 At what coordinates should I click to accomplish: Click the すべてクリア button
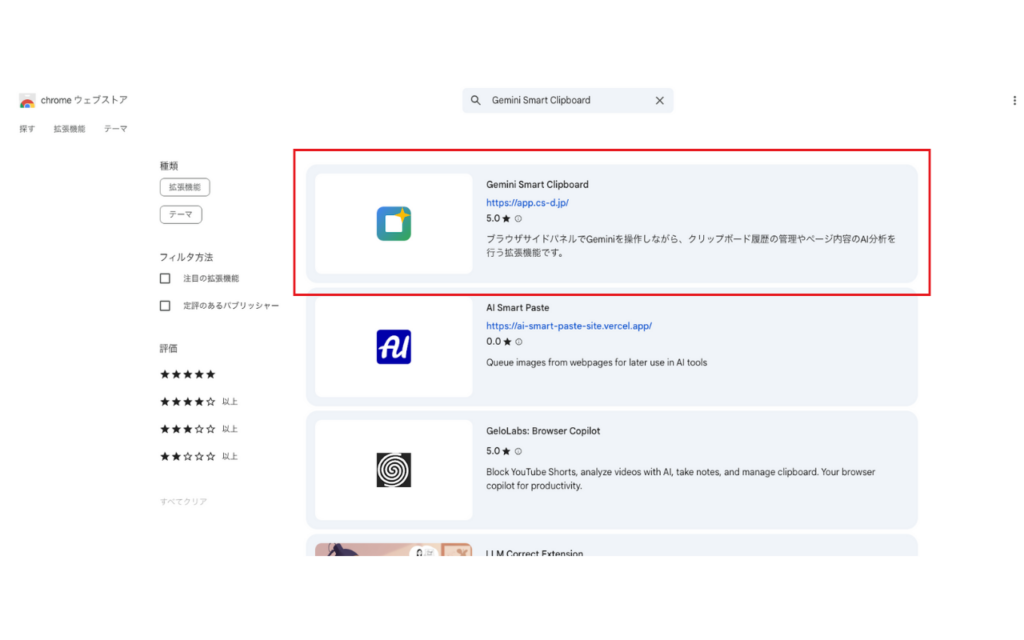coord(182,501)
